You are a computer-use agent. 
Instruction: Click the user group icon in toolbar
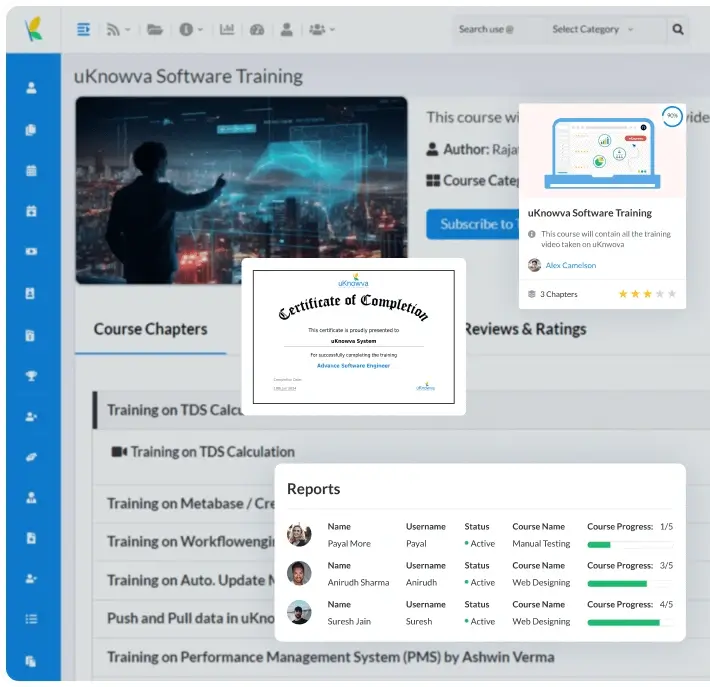pos(317,29)
